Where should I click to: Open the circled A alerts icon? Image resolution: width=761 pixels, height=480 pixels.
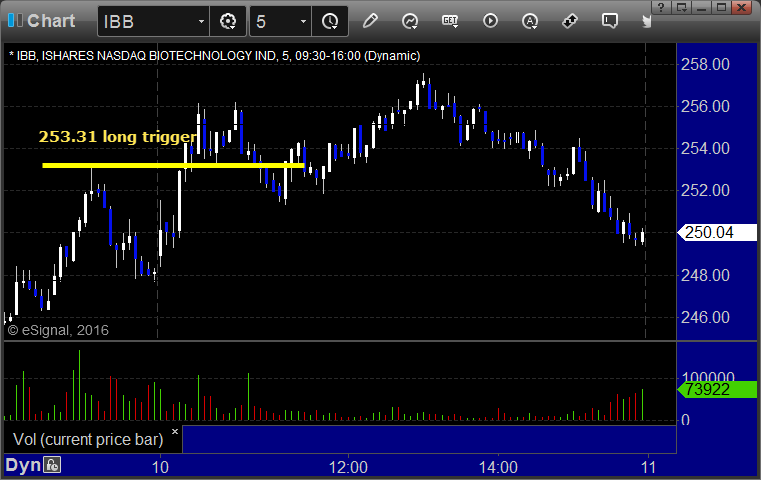529,21
